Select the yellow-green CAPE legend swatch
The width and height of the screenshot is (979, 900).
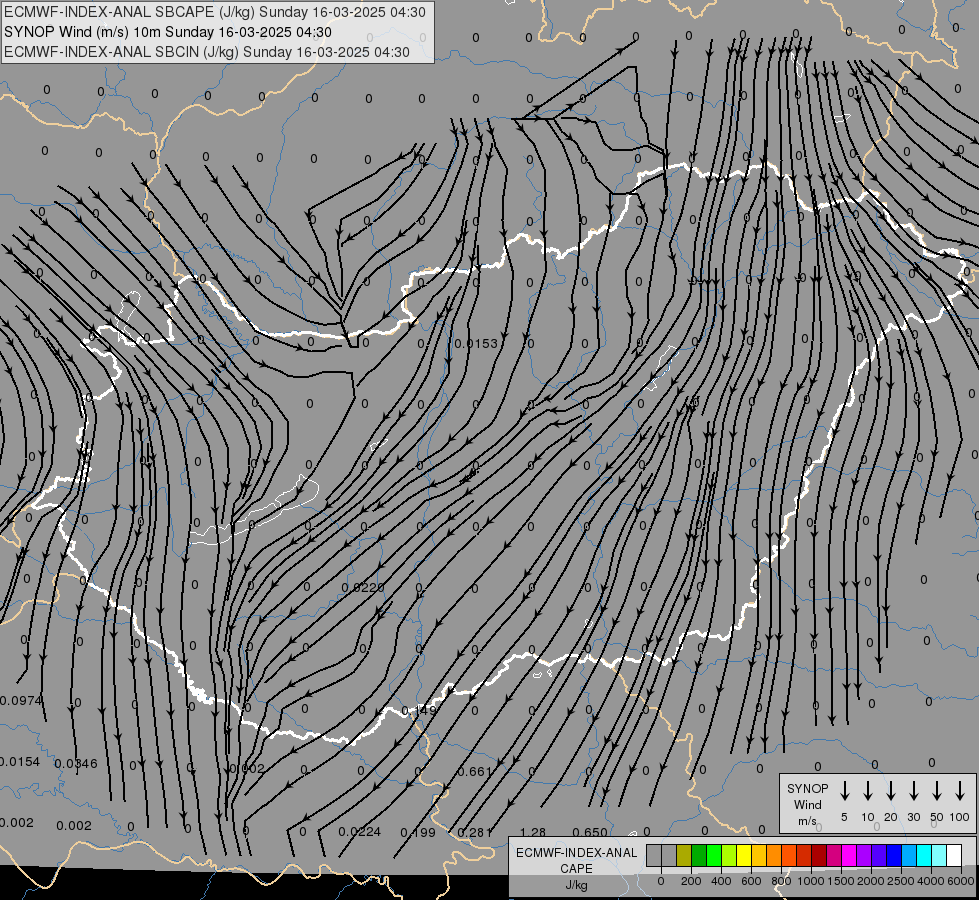click(729, 855)
